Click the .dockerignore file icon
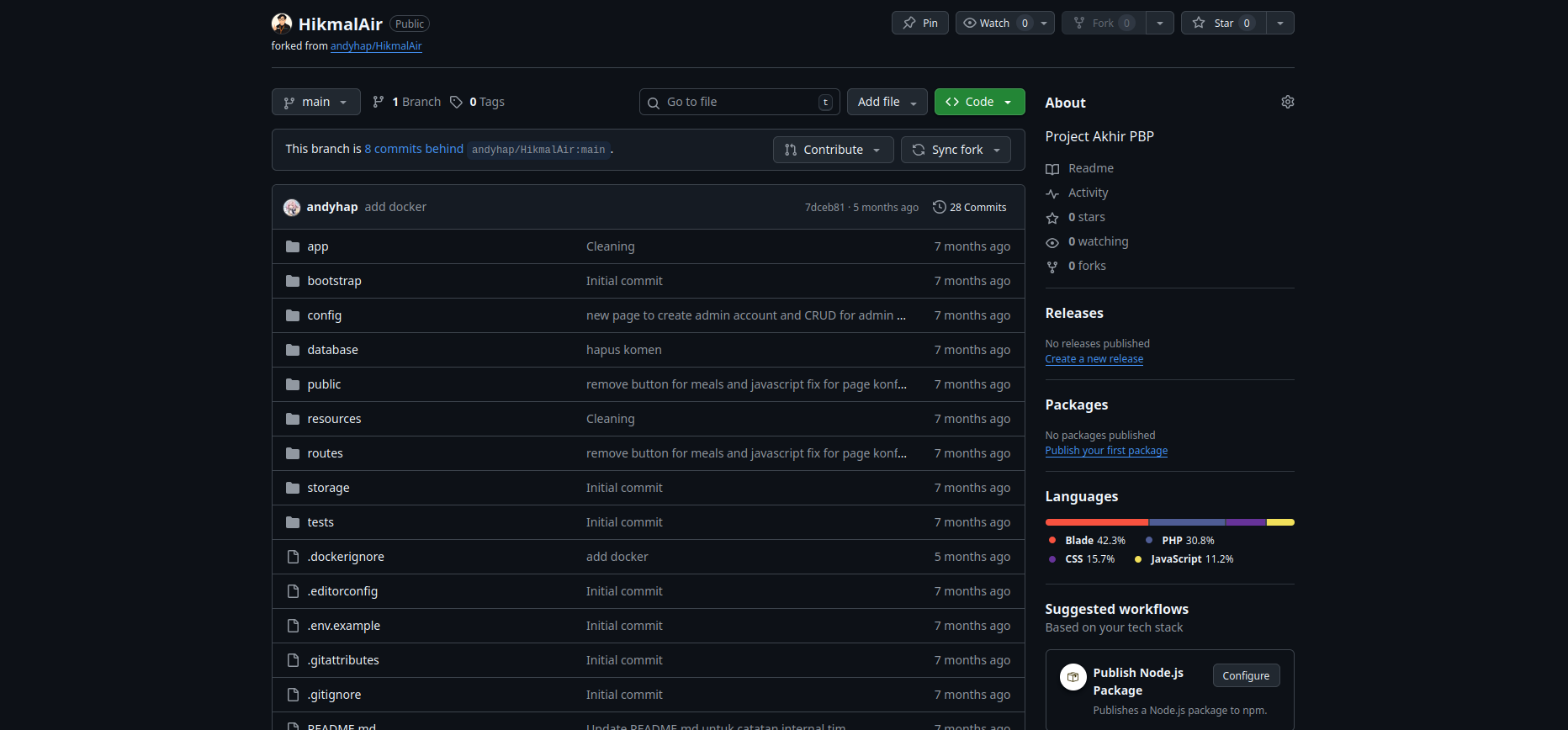 [x=293, y=557]
